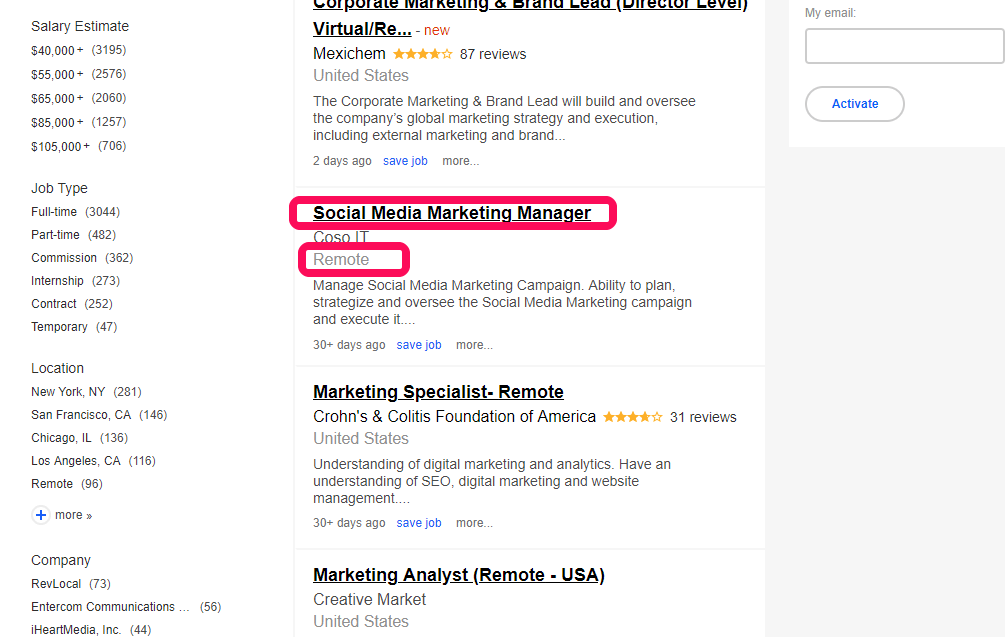Filter by company RevLocal
The image size is (1005, 637).
[57, 584]
